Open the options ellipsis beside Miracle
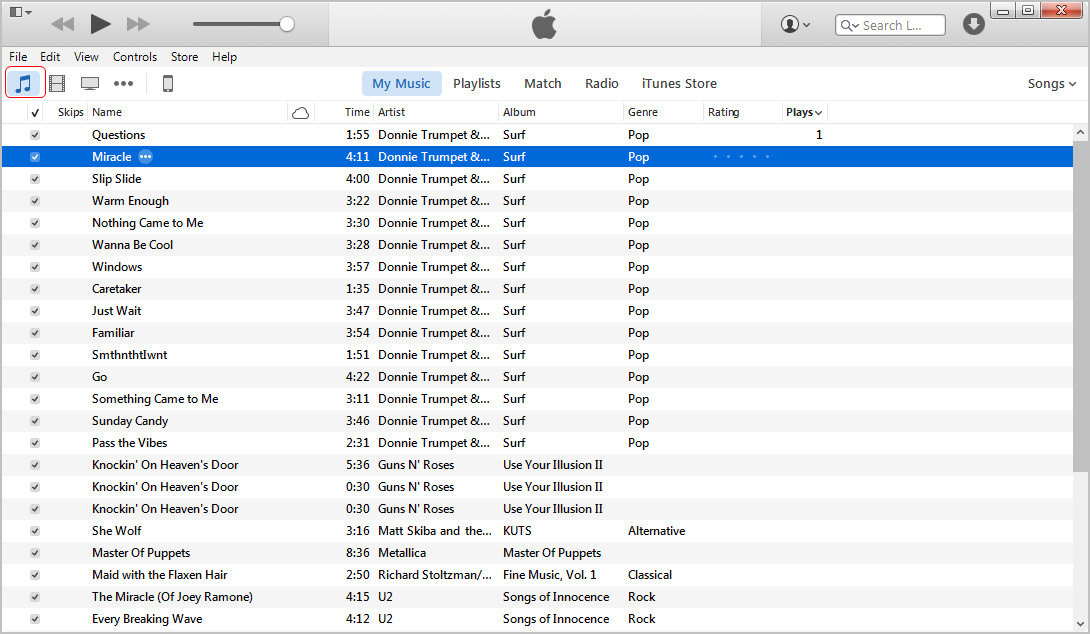1090x634 pixels. point(145,156)
